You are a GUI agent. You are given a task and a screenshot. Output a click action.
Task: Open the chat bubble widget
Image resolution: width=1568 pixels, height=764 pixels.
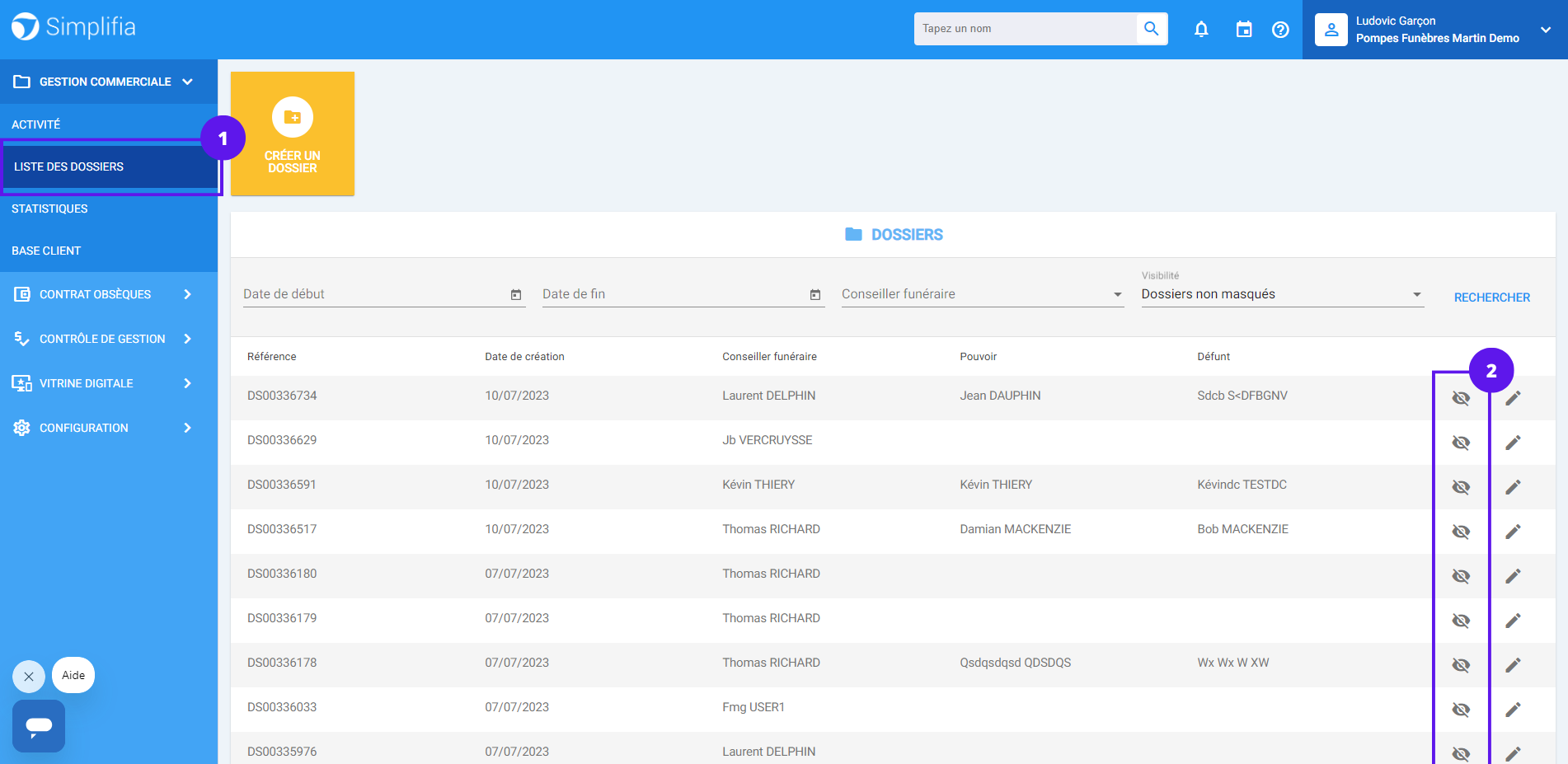tap(39, 726)
